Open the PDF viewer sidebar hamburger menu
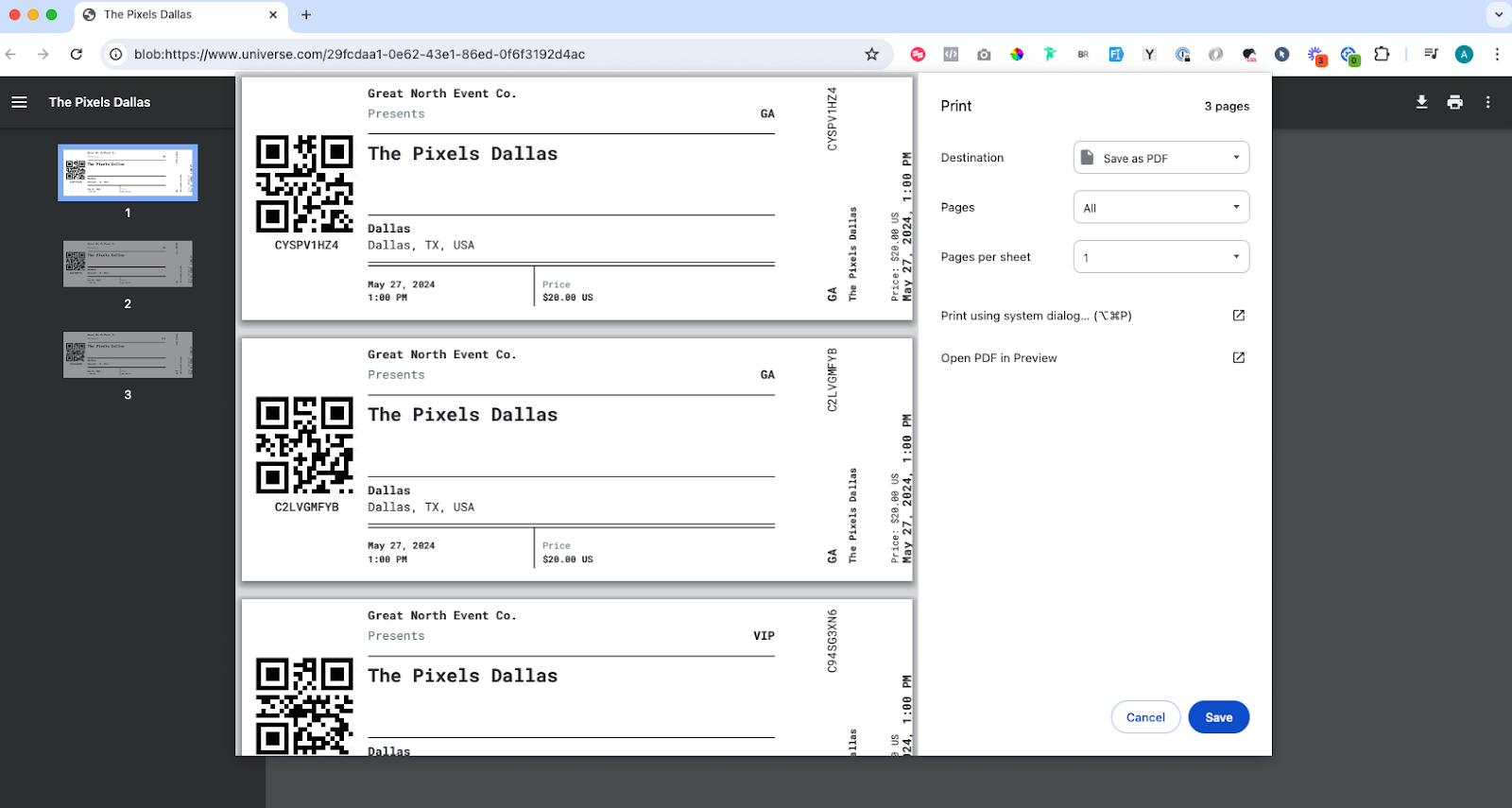The height and width of the screenshot is (808, 1512). [19, 102]
